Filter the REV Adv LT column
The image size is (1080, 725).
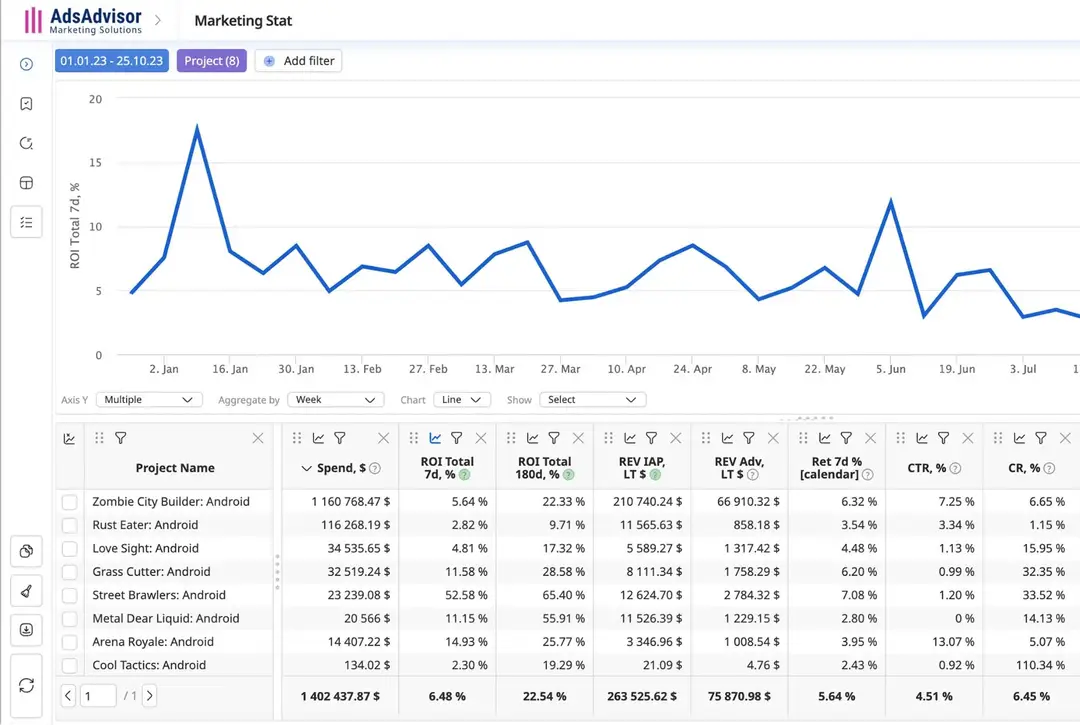coord(749,438)
